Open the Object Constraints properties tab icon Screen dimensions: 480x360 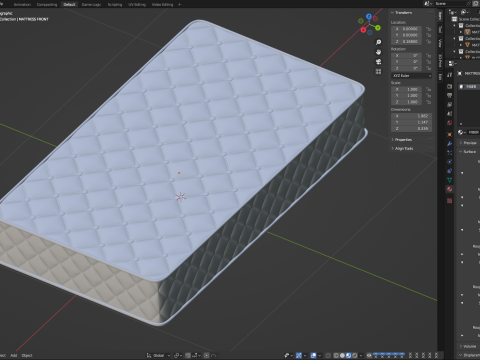coord(450,171)
